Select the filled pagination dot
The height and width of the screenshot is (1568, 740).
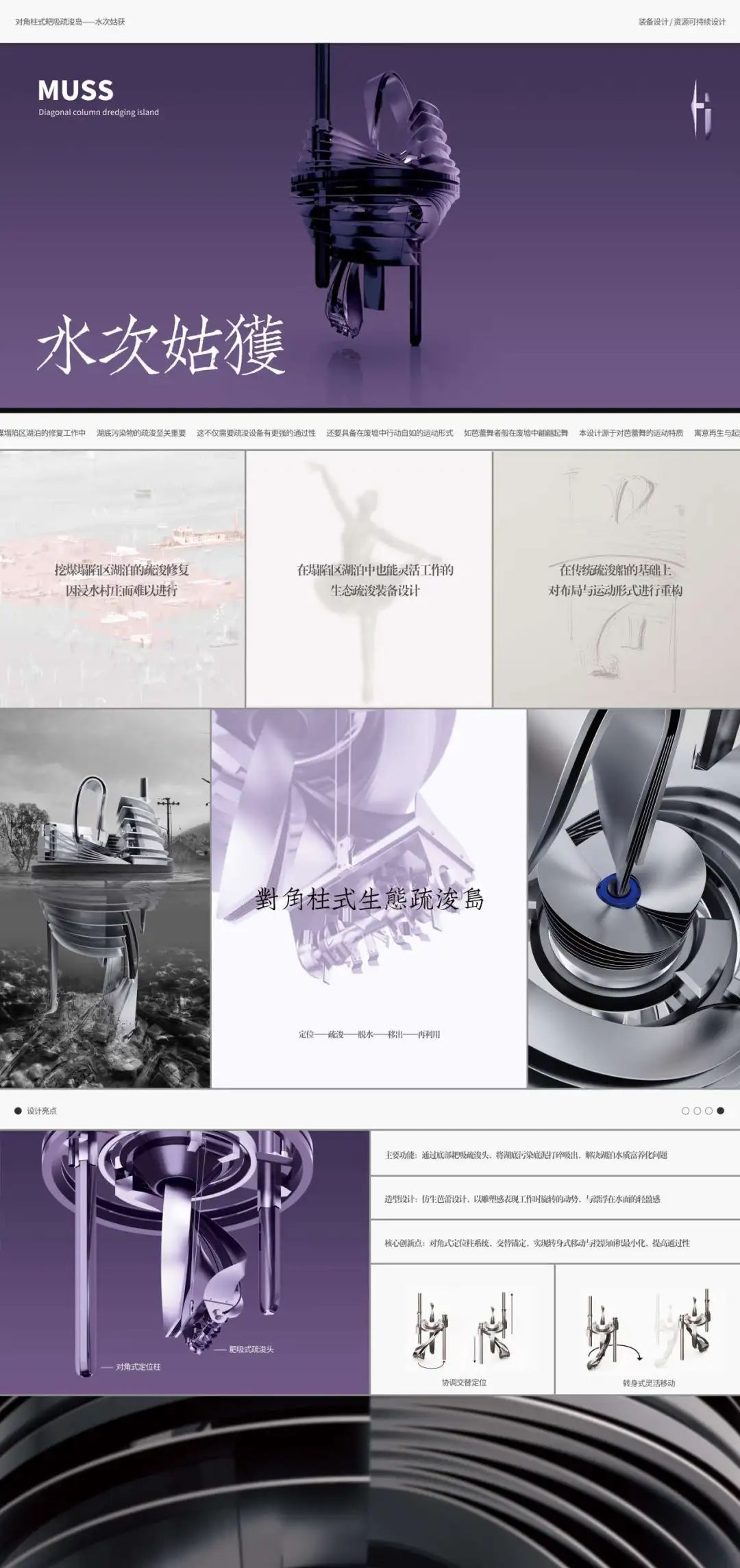pos(720,1111)
